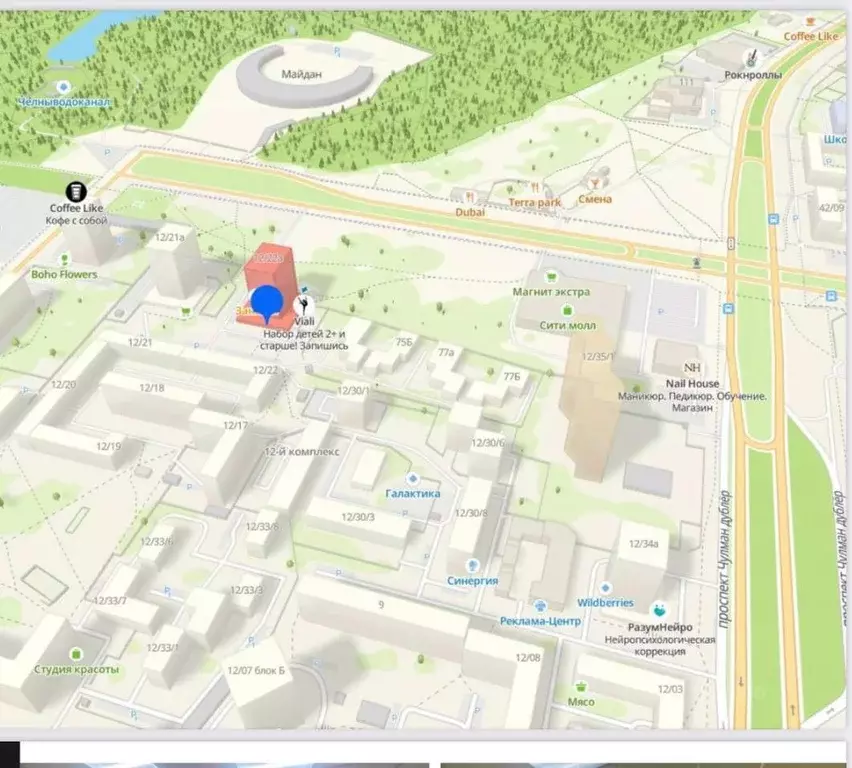Screen dimensions: 852x768
Task: Select building number 12/34а
Action: click(x=643, y=544)
